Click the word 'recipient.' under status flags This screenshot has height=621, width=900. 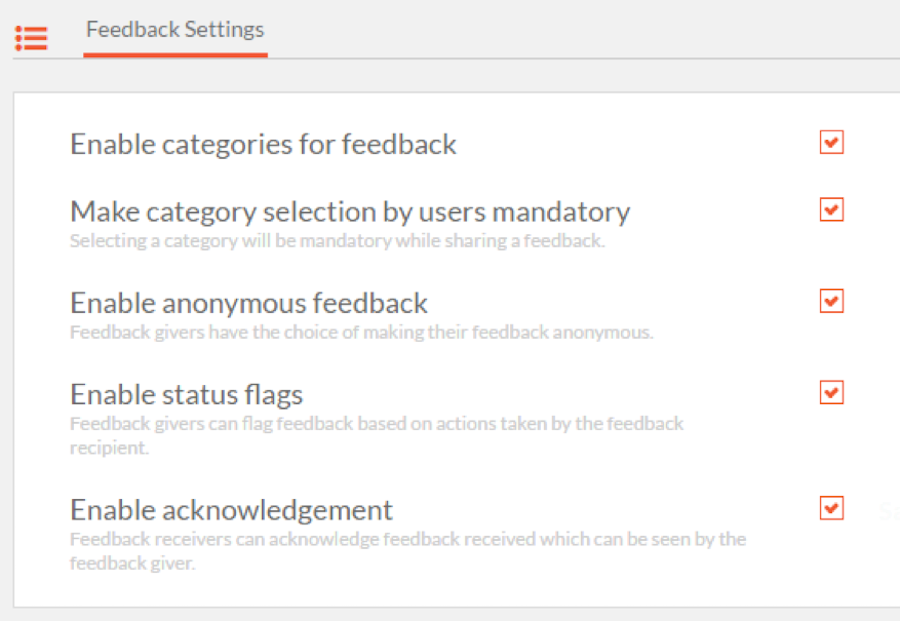pyautogui.click(x=109, y=448)
